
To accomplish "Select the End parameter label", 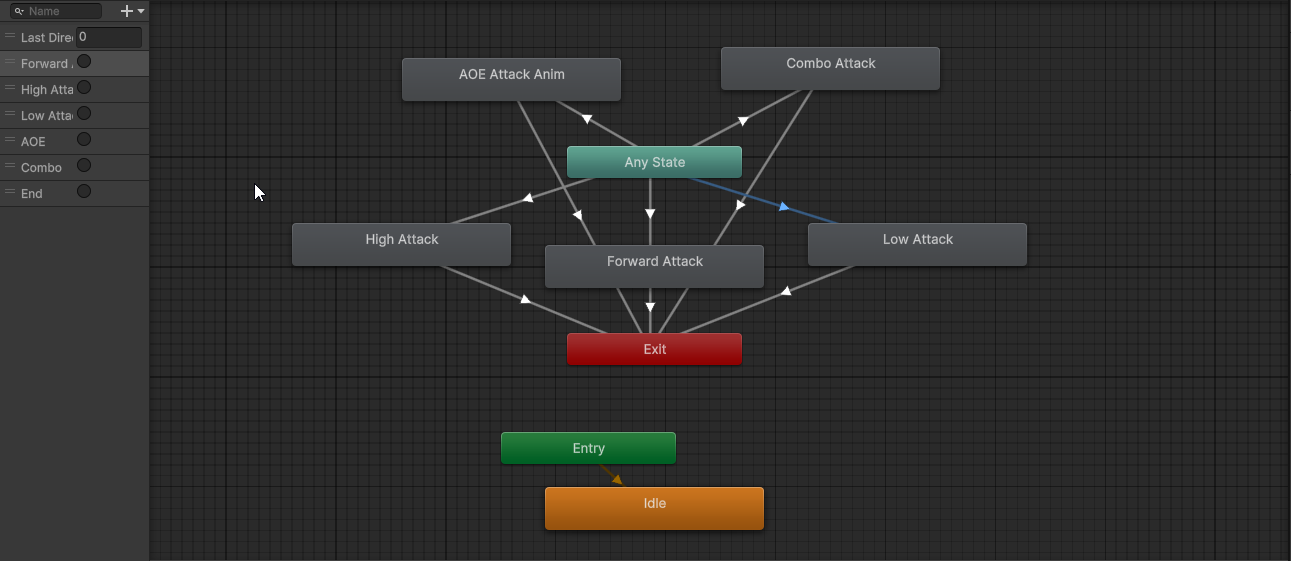I will coord(32,194).
